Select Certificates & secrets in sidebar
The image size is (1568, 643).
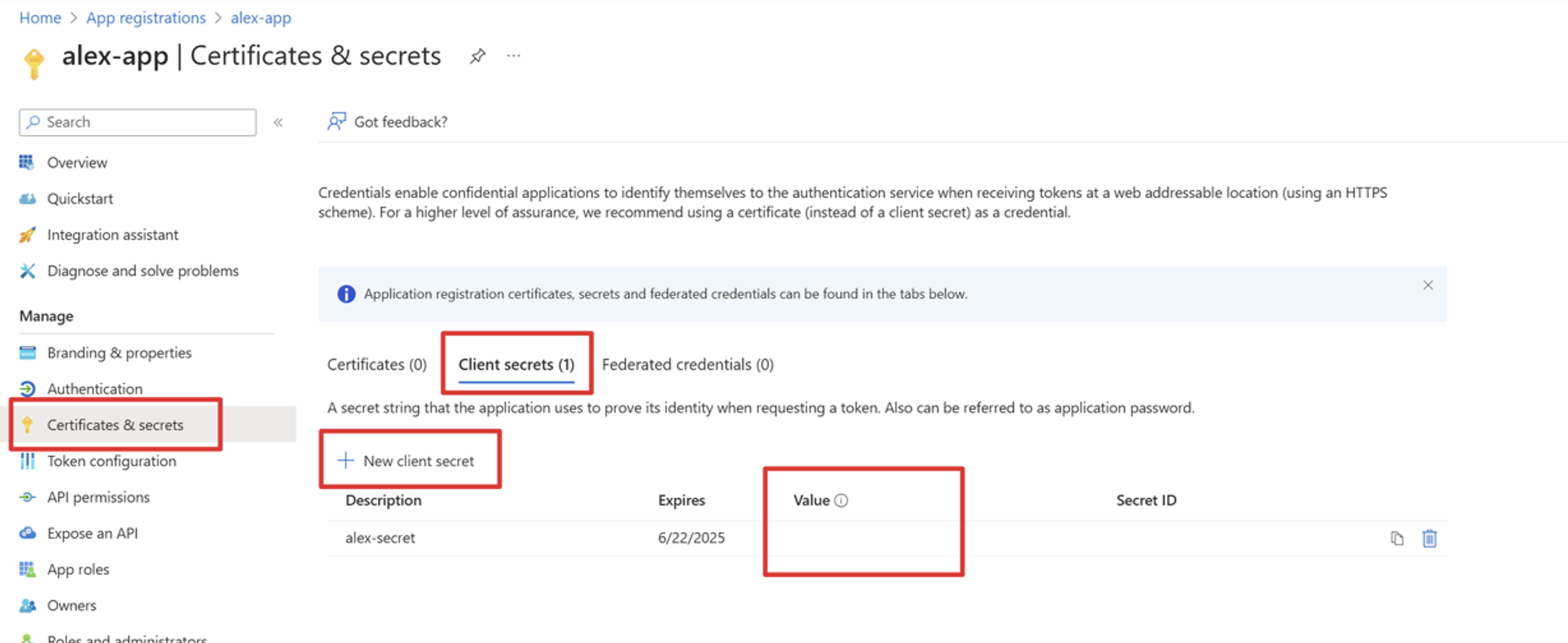pos(115,424)
